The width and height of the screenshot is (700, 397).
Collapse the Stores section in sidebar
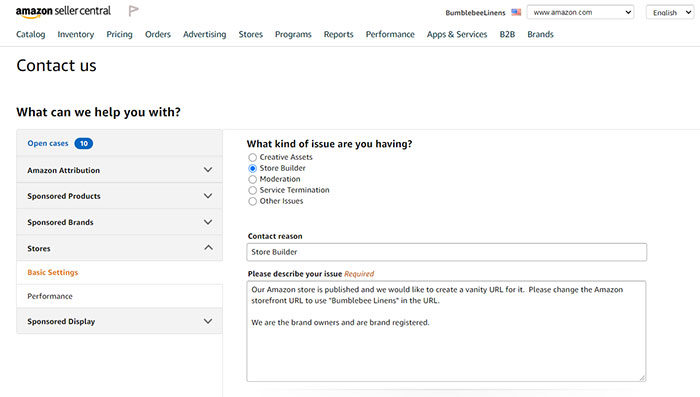pyautogui.click(x=120, y=248)
